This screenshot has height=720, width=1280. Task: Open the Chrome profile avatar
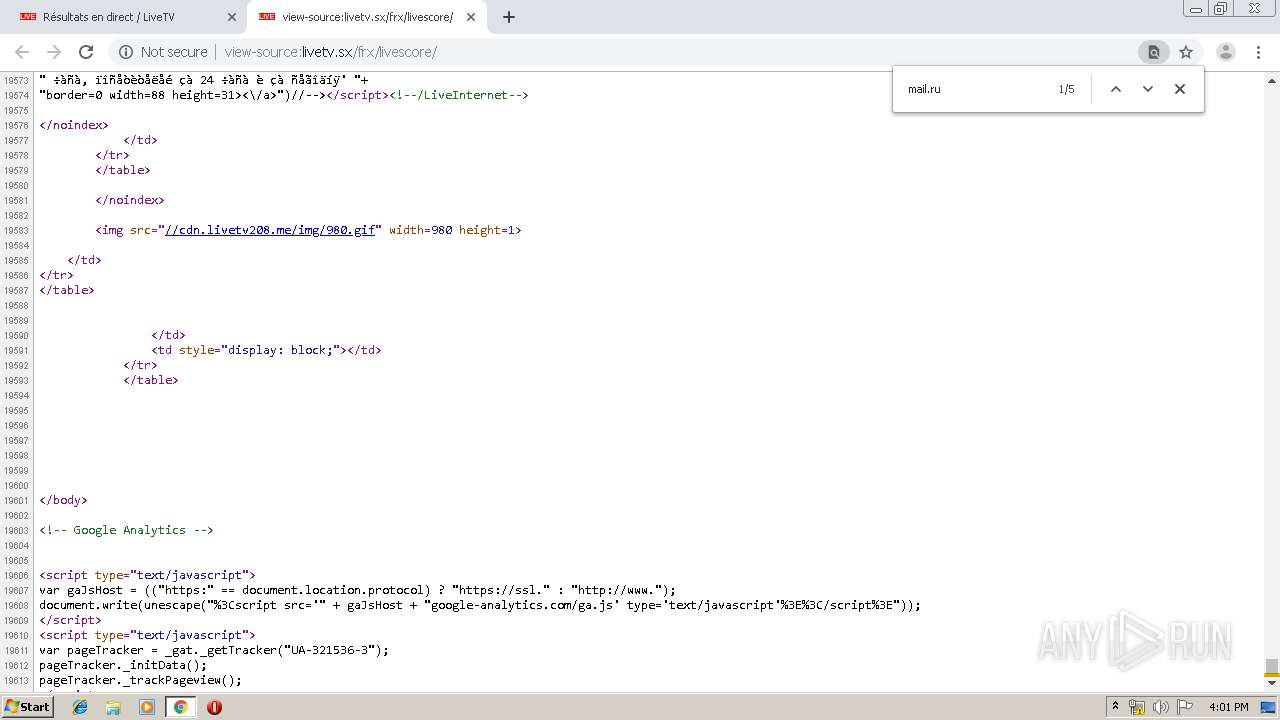1226,52
